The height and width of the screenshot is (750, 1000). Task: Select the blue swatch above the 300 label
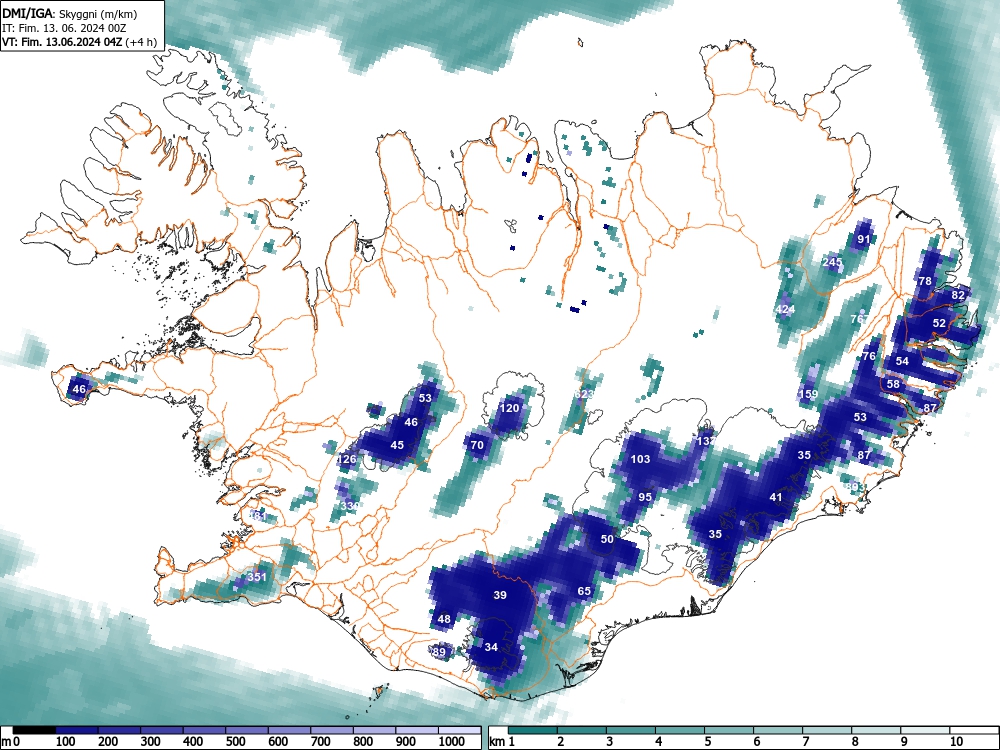(161, 730)
